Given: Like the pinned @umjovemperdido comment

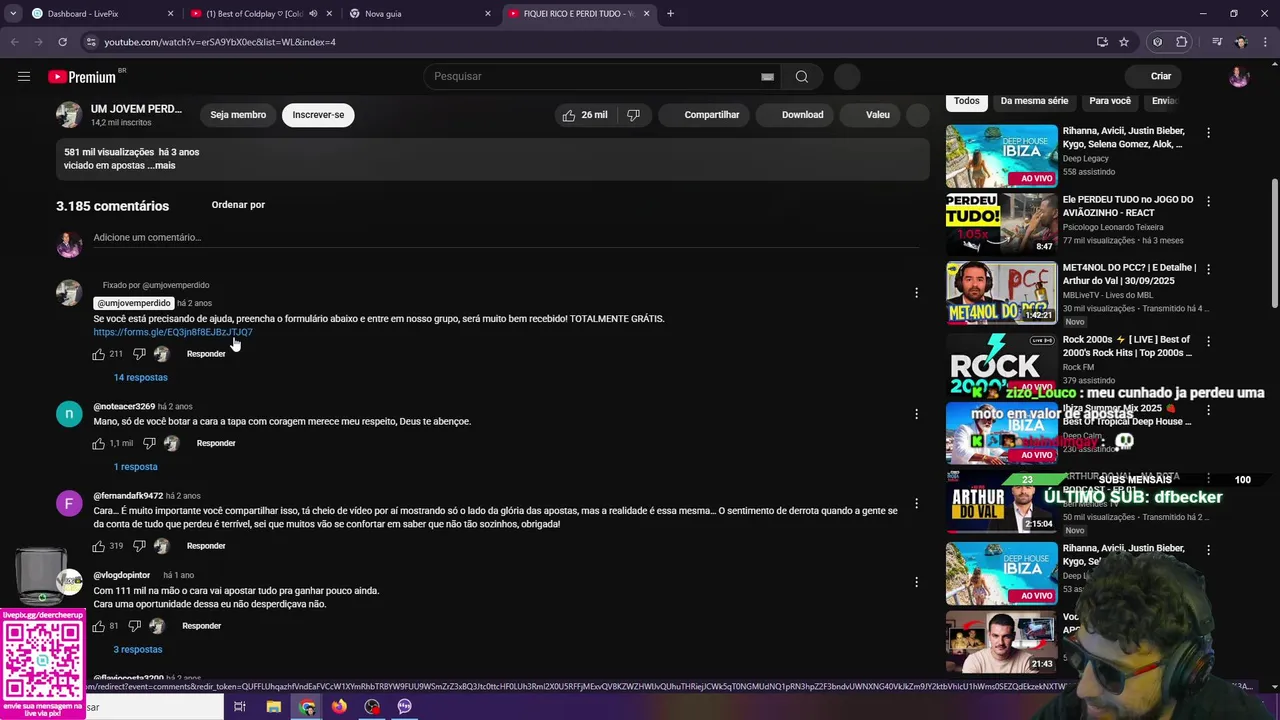Looking at the screenshot, I should pyautogui.click(x=98, y=354).
